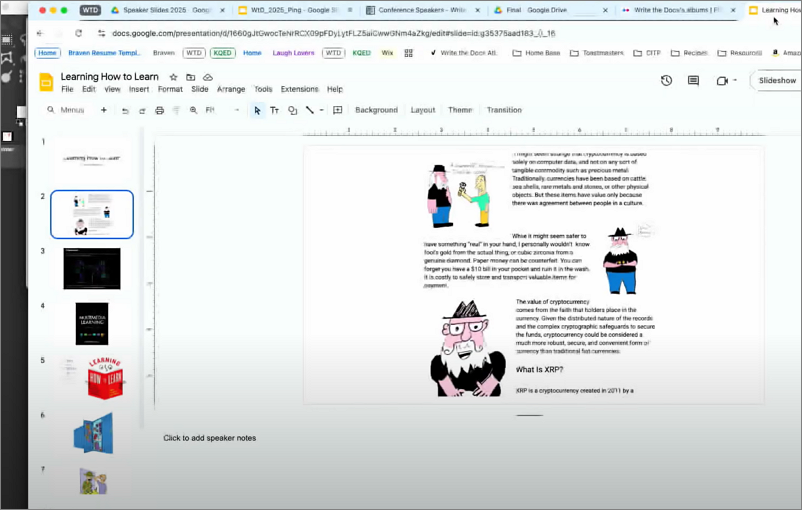This screenshot has width=802, height=510.
Task: Close the Conference Speakers tab
Action: click(478, 10)
